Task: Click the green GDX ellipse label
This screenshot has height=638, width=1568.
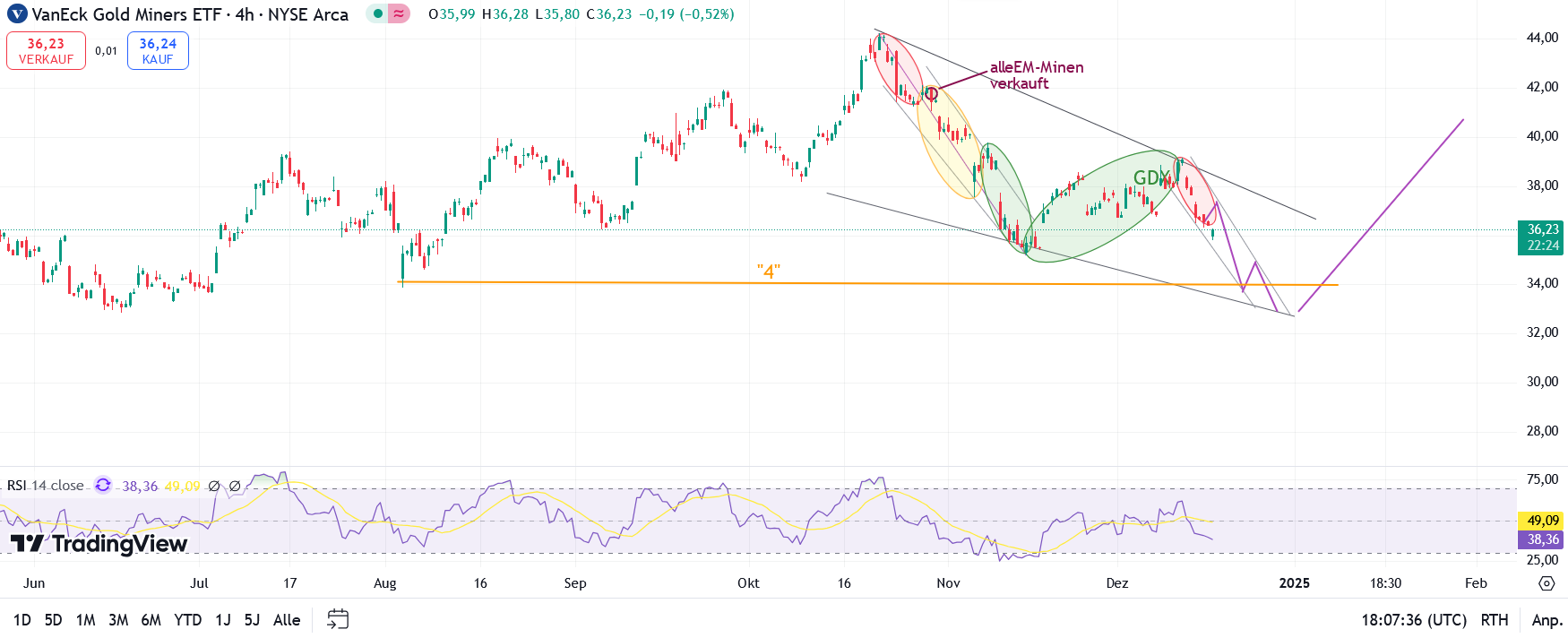Action: point(1151,177)
